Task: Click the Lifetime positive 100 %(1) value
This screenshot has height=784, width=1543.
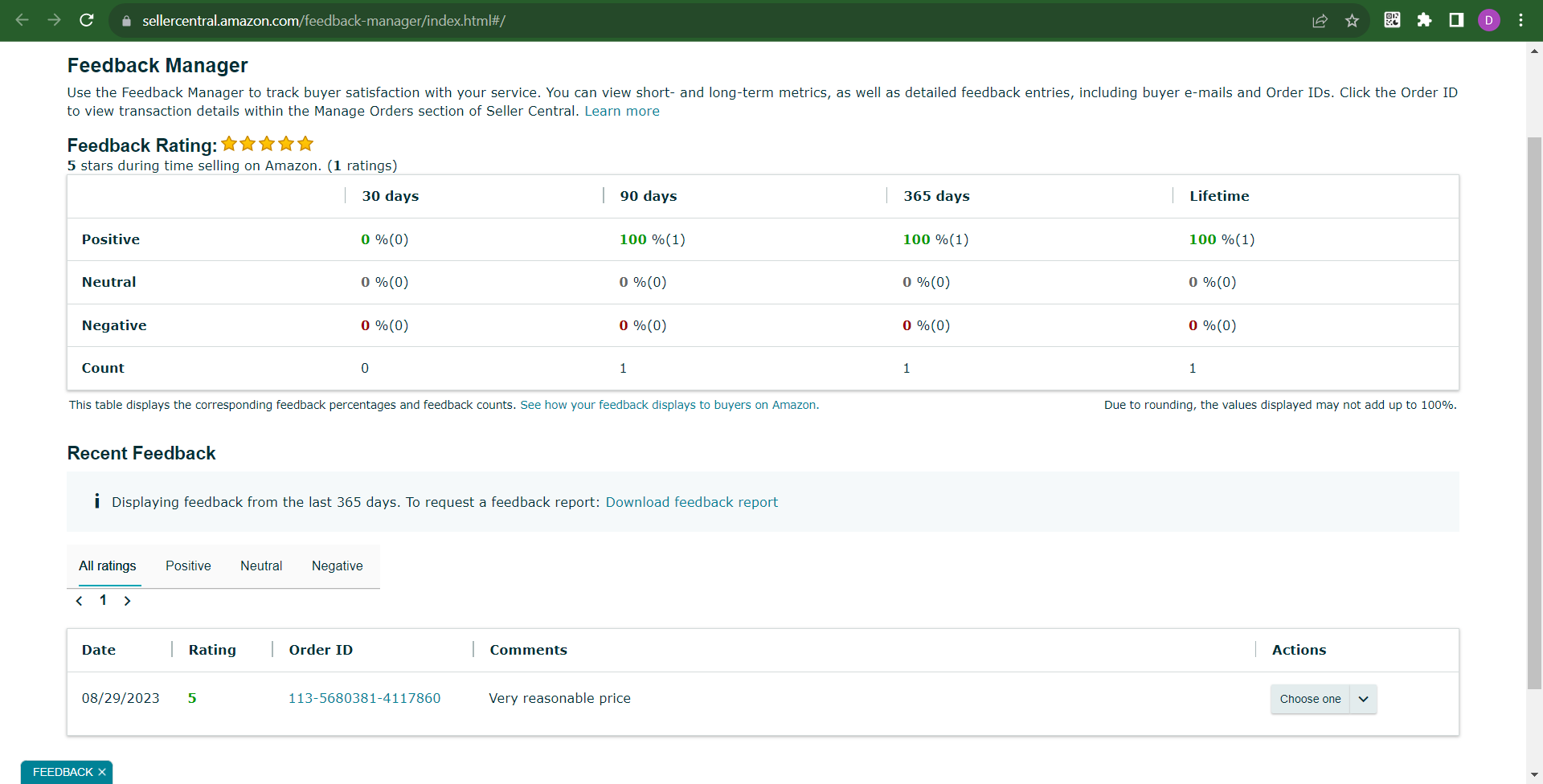Action: (1222, 239)
